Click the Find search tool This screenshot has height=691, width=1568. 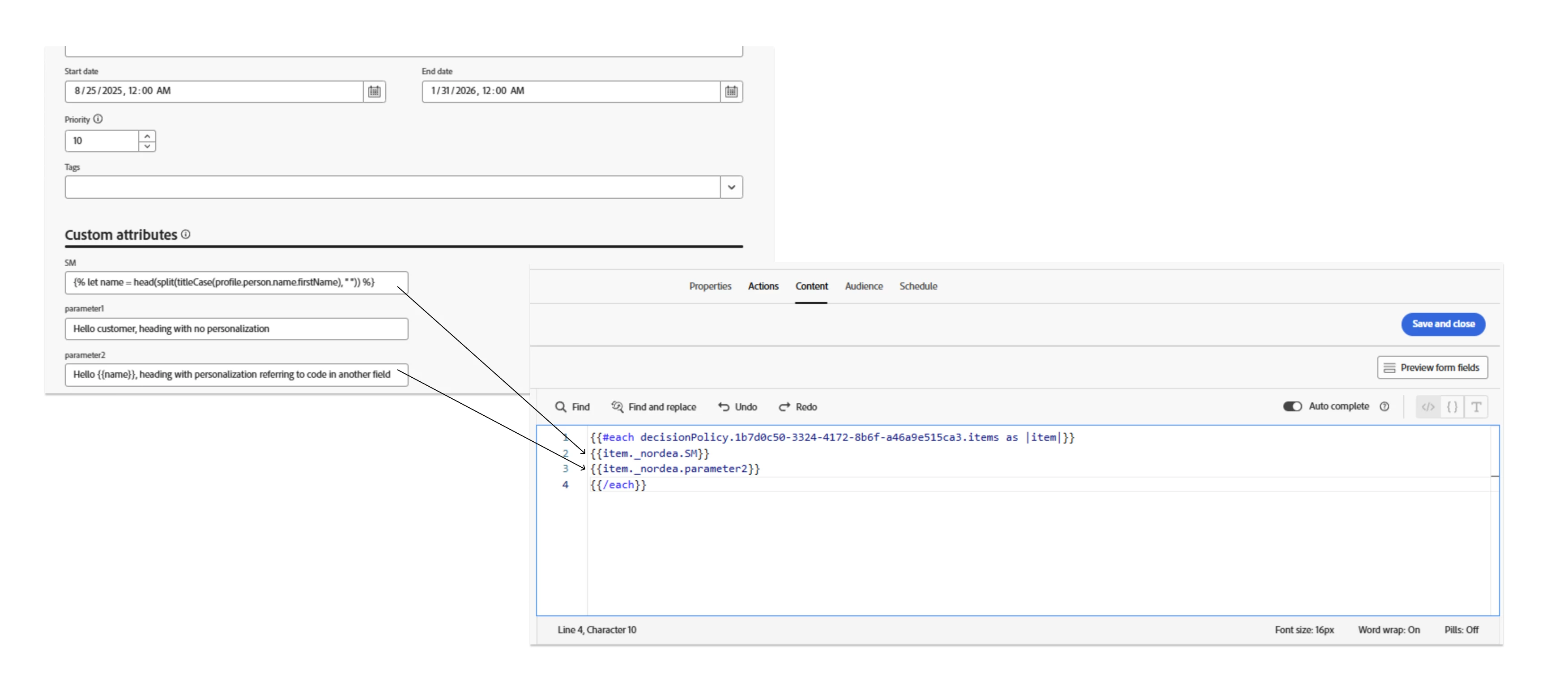(x=572, y=407)
